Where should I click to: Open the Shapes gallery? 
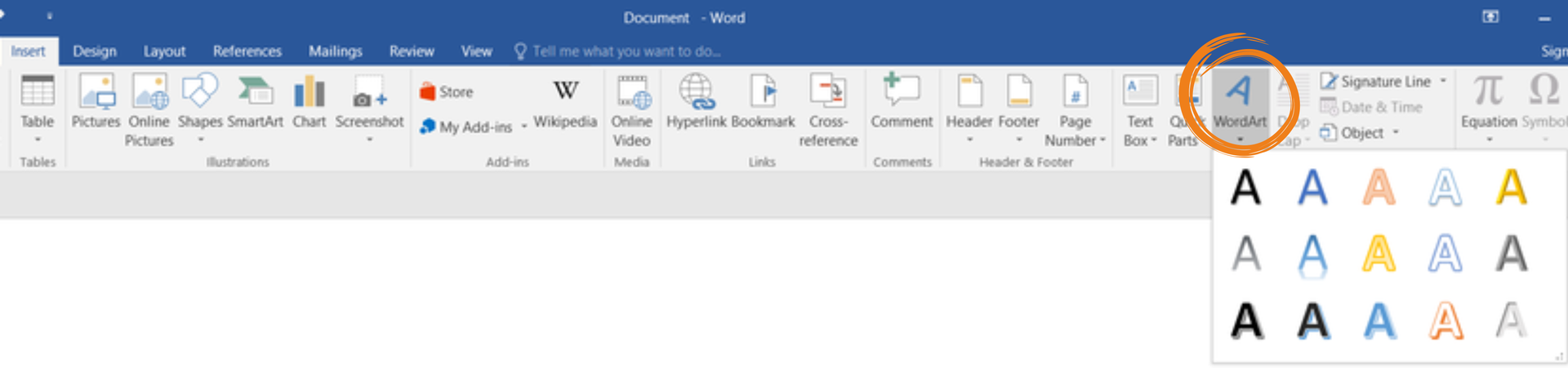click(x=200, y=109)
